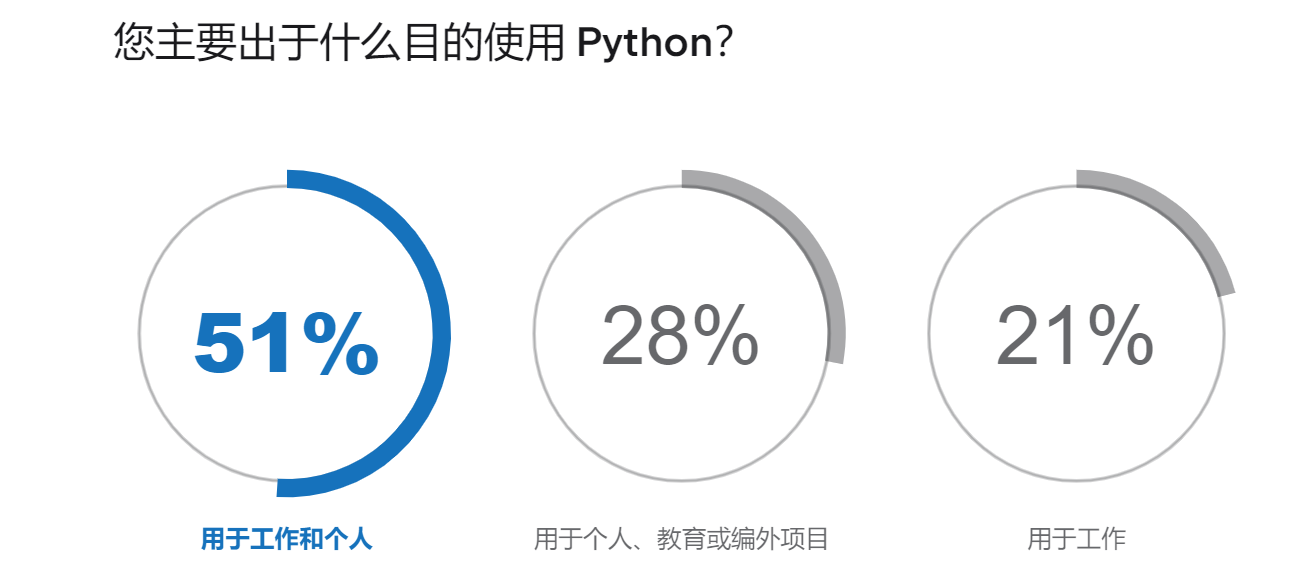Click the label 用于个人、教育或编外项目
This screenshot has width=1303, height=583.
click(x=681, y=540)
